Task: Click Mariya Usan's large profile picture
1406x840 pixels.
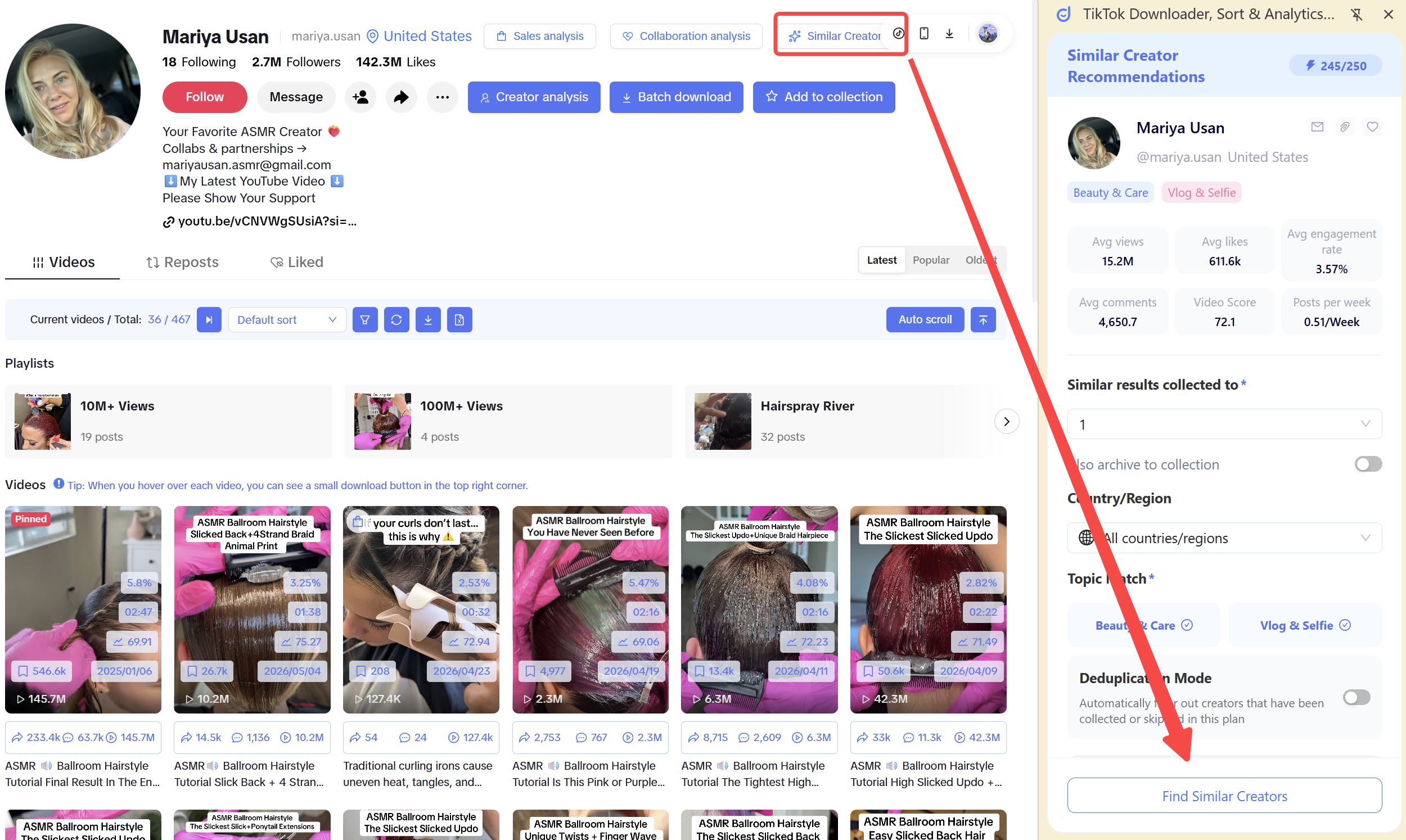Action: click(x=73, y=91)
